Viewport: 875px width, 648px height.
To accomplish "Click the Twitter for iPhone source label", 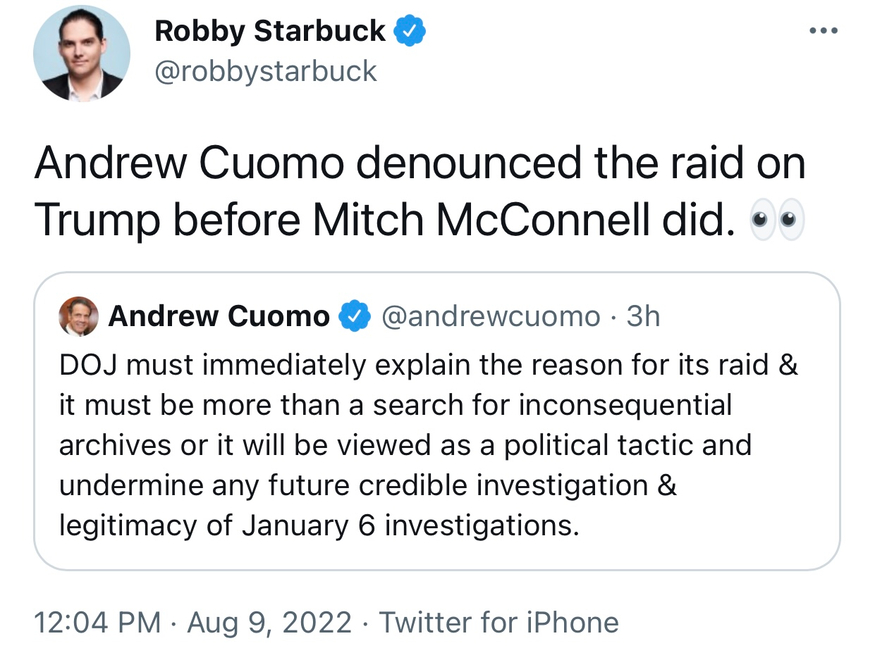I will (499, 623).
